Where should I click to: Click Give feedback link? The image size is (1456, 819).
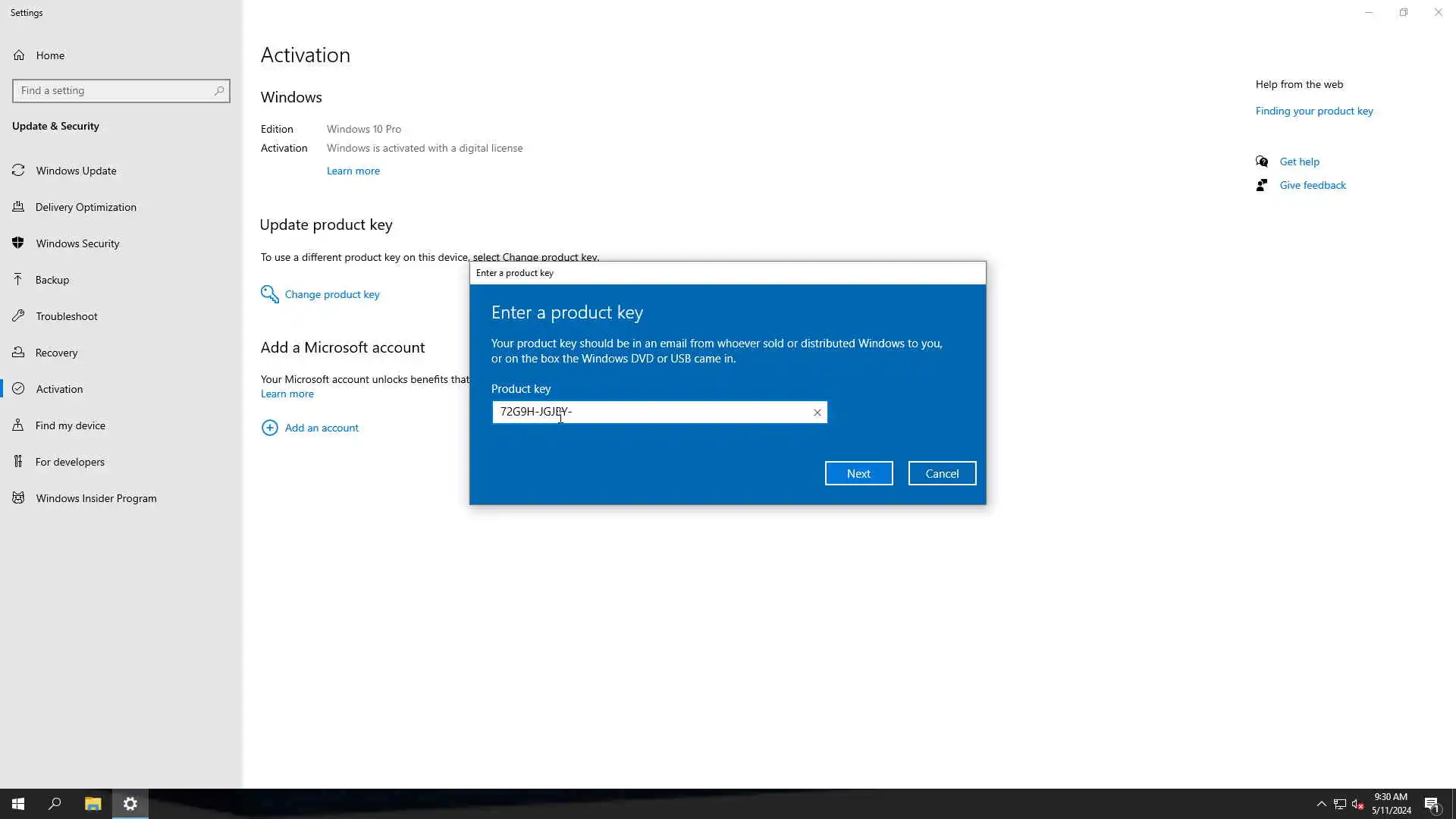point(1312,185)
